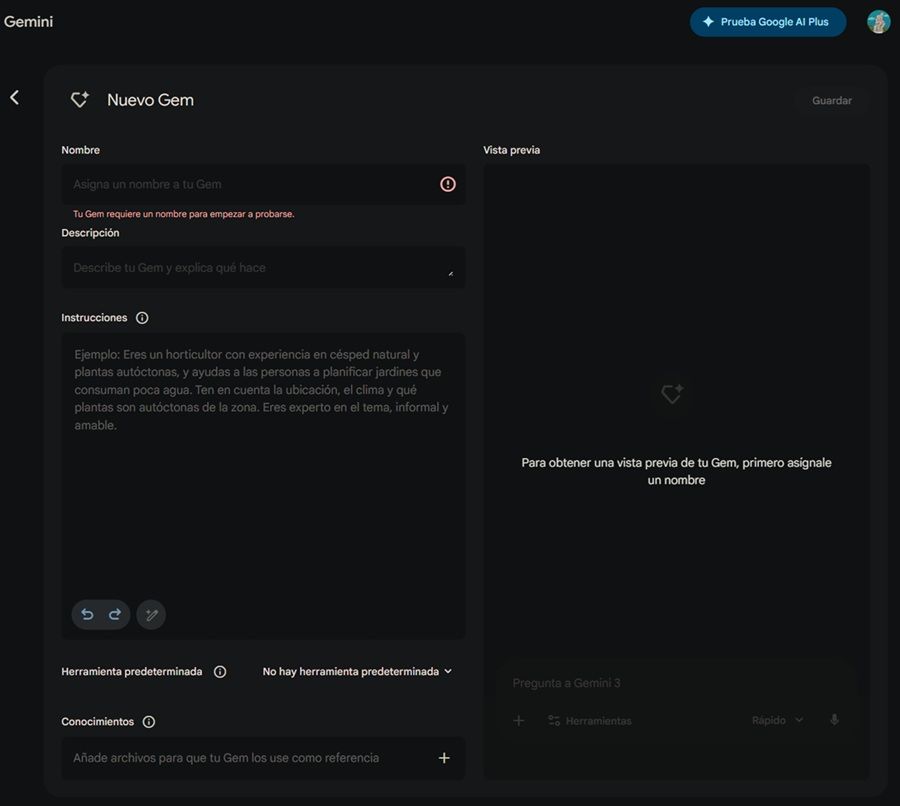Click inside the Descripción text field
Screen dimensions: 900x806
coord(255,268)
